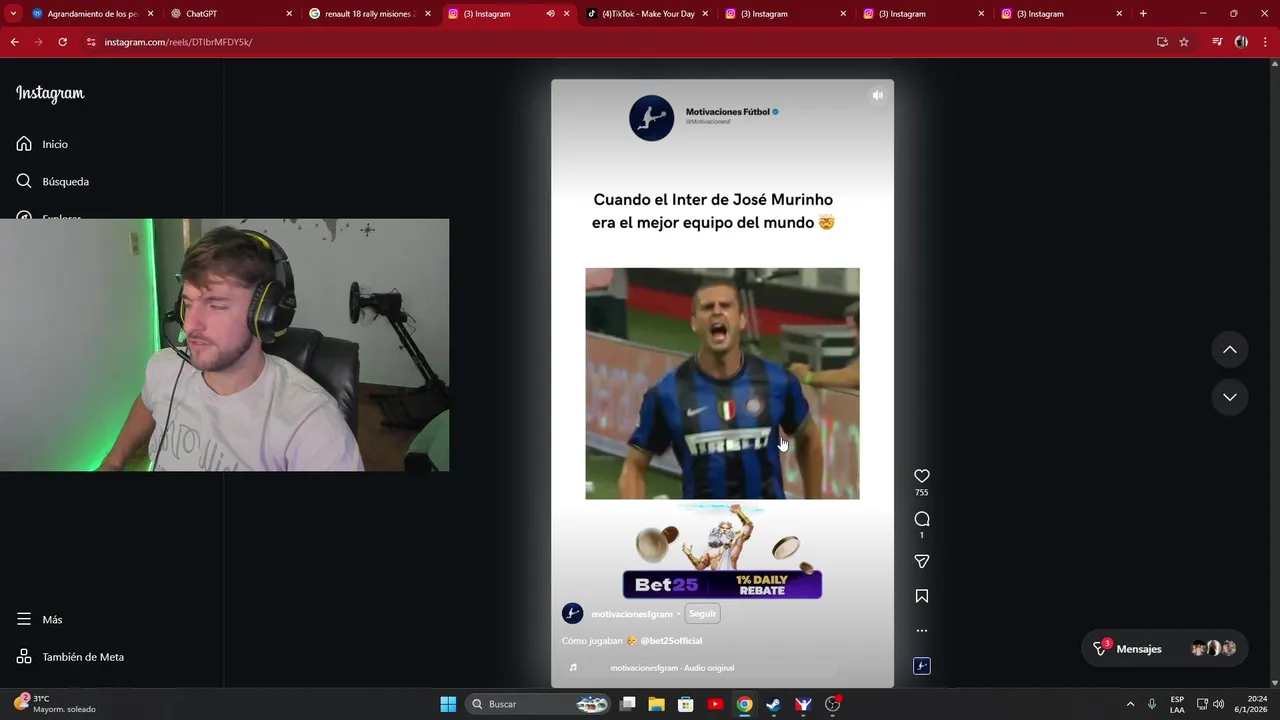The image size is (1280, 720).
Task: Open motivacionesfgram Audio original link
Action: coord(672,668)
